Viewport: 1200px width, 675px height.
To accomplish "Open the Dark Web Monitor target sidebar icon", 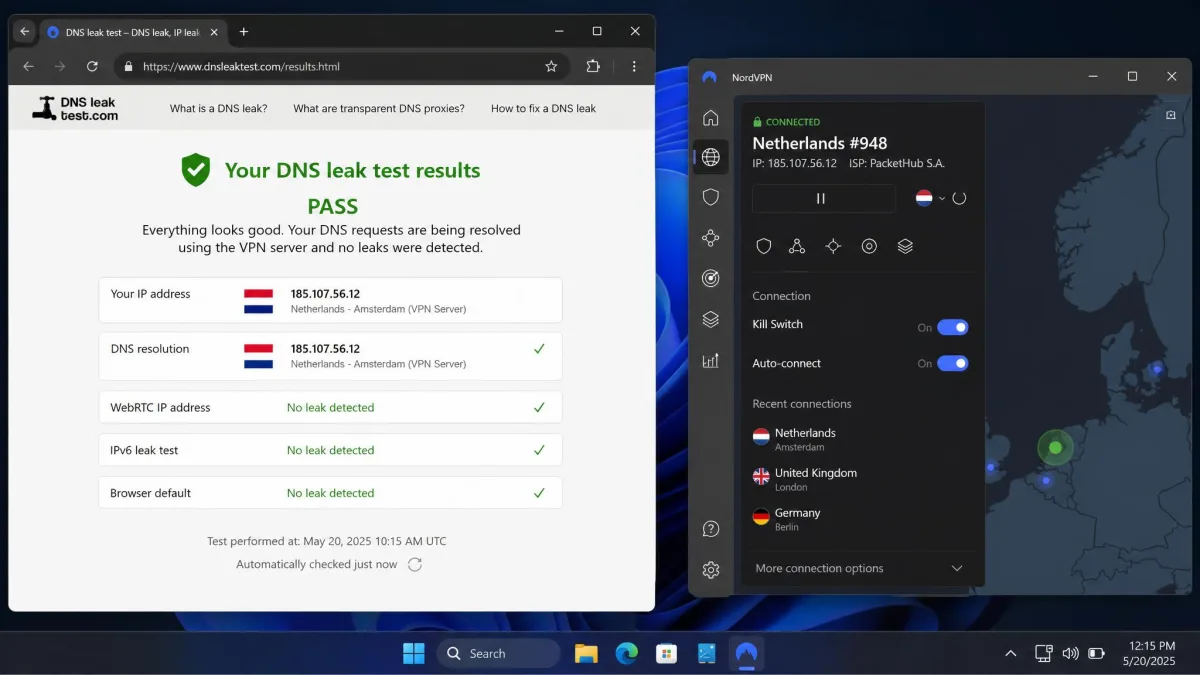I will pos(710,279).
